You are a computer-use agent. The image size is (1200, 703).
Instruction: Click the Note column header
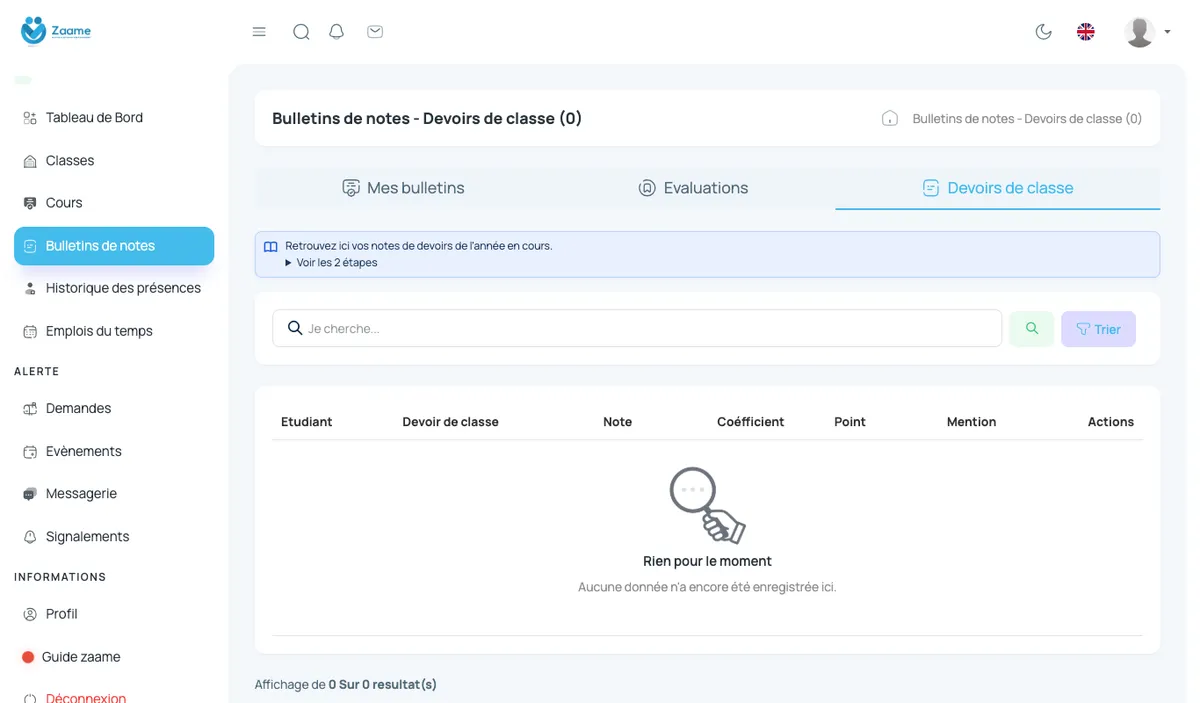[618, 422]
